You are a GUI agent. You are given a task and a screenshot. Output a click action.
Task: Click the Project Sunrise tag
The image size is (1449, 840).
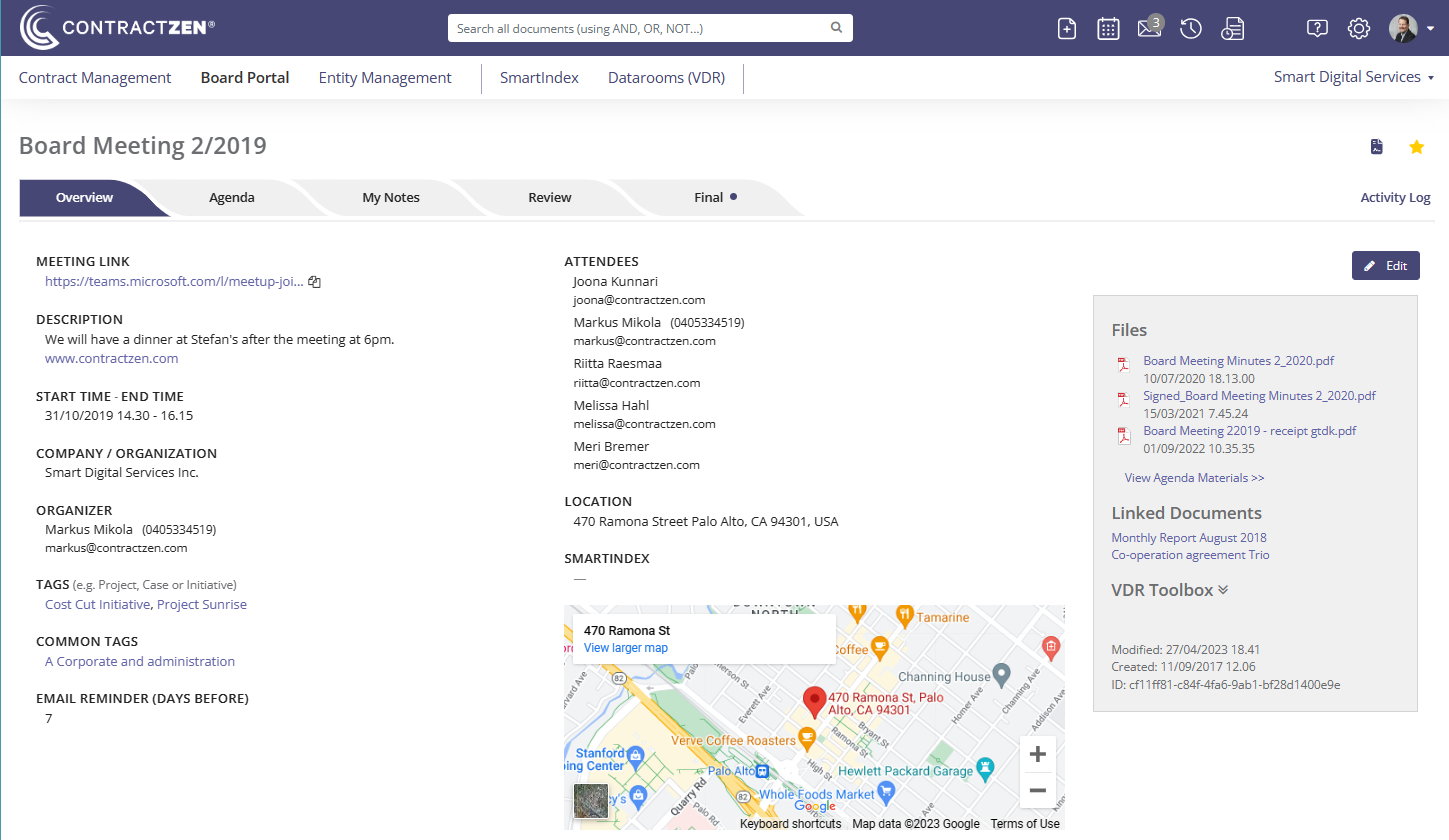(202, 605)
